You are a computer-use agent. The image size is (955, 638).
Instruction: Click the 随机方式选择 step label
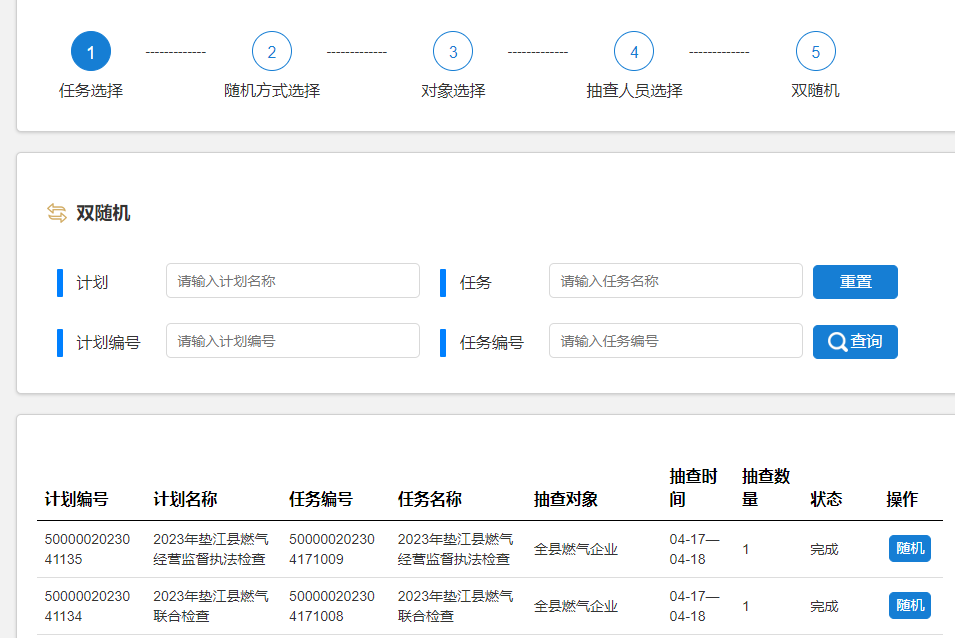pos(272,91)
